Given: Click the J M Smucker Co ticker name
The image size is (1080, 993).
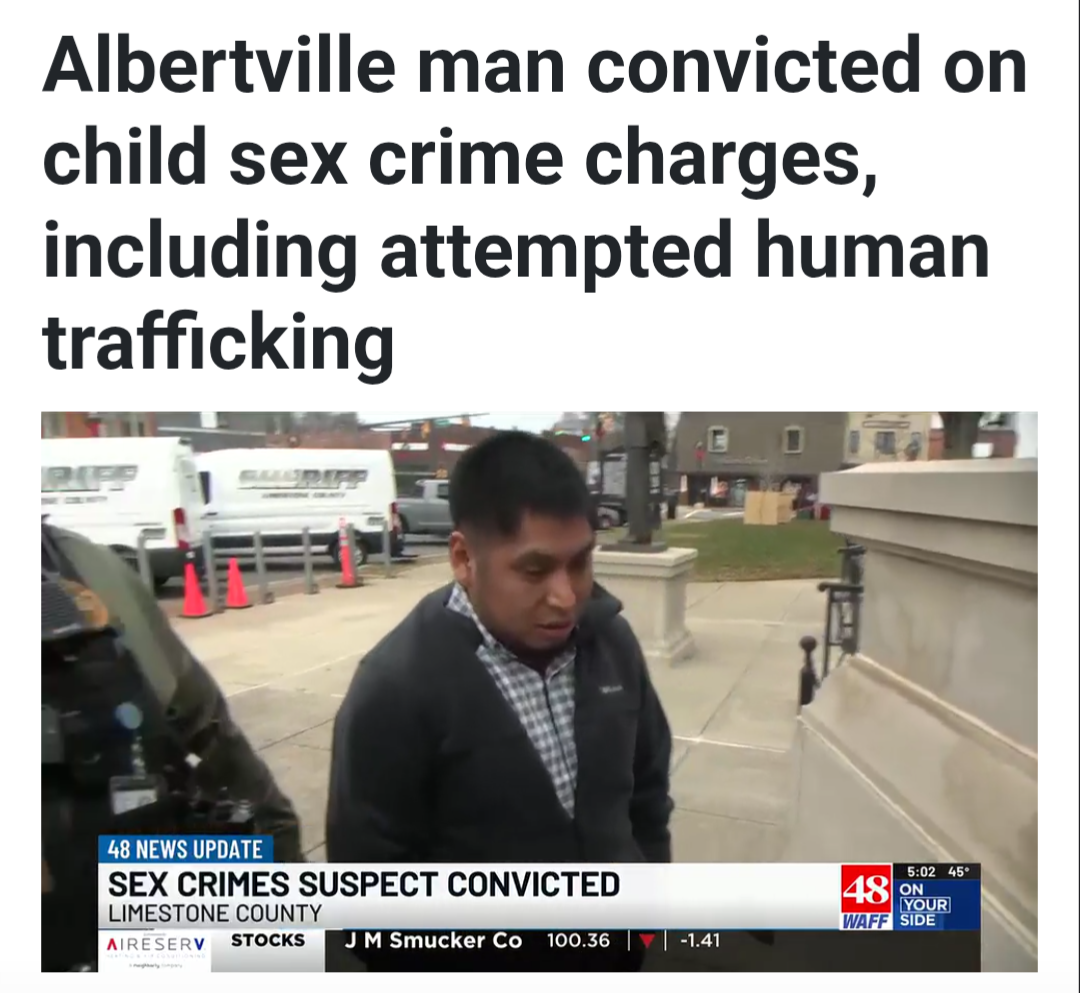Looking at the screenshot, I should (x=433, y=941).
